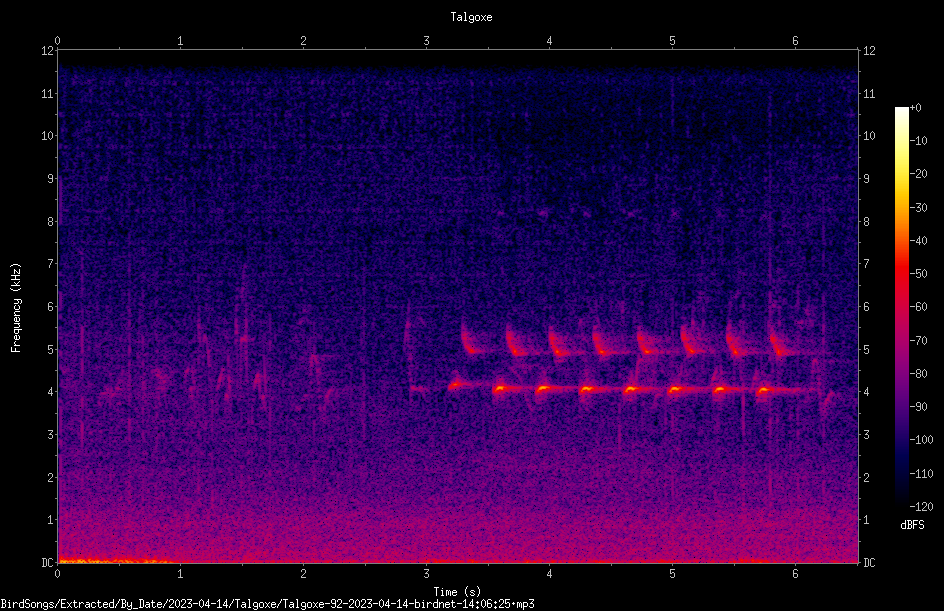This screenshot has width=944, height=611.
Task: Click the file path text at bottom
Action: pos(267,604)
